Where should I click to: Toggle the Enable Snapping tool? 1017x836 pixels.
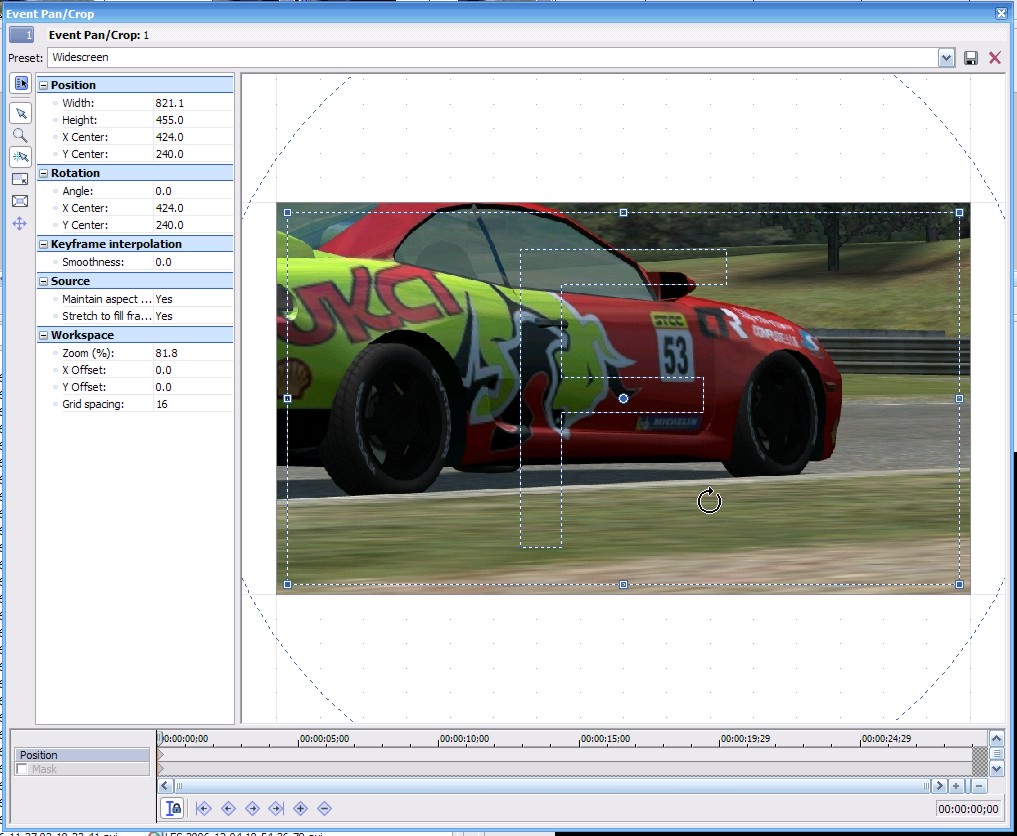click(x=21, y=157)
